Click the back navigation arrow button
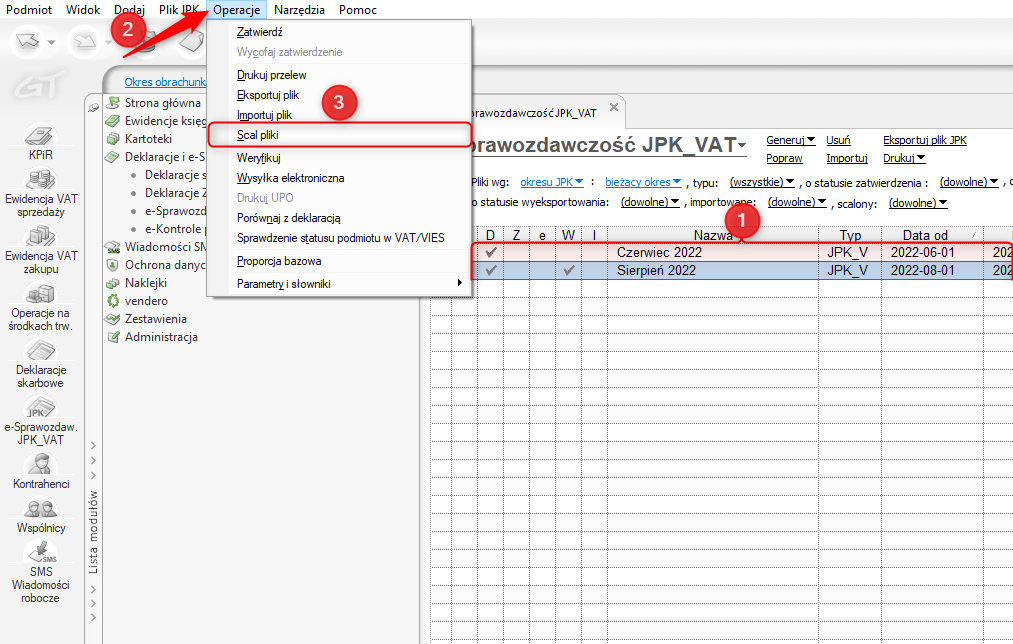This screenshot has width=1013, height=644. pyautogui.click(x=27, y=42)
